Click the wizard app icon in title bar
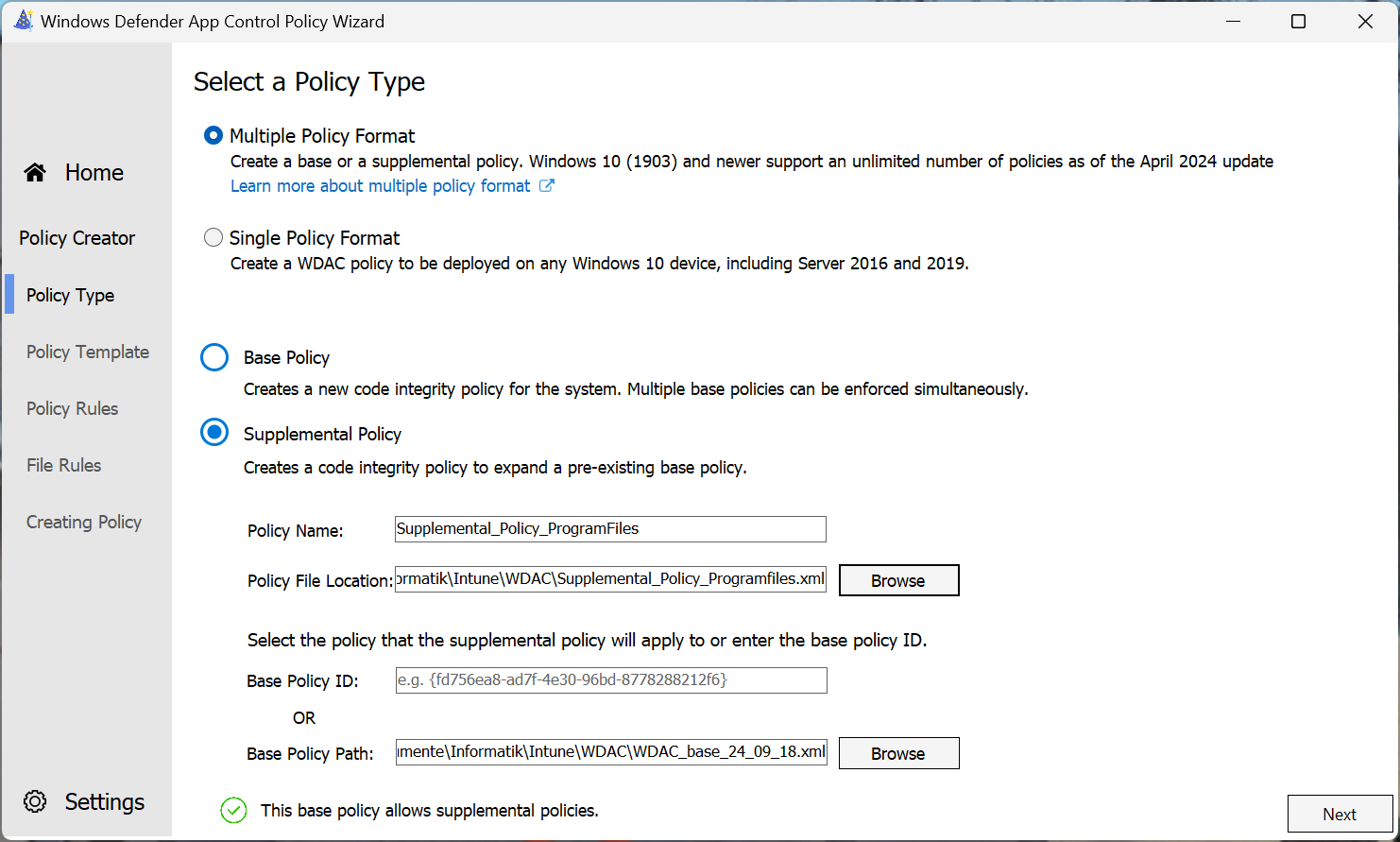1400x842 pixels. click(x=23, y=21)
